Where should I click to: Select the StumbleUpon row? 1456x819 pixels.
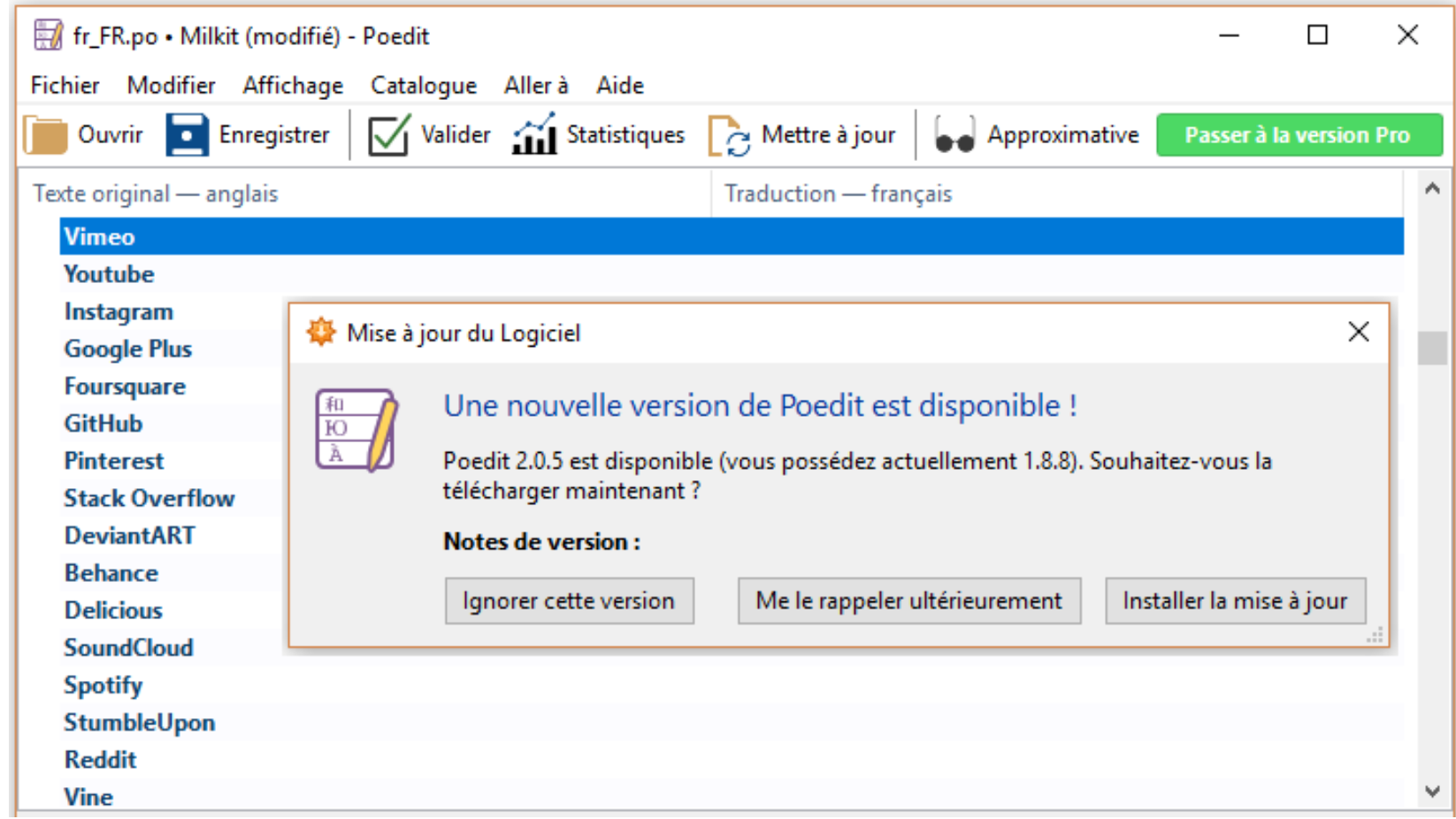[732, 723]
